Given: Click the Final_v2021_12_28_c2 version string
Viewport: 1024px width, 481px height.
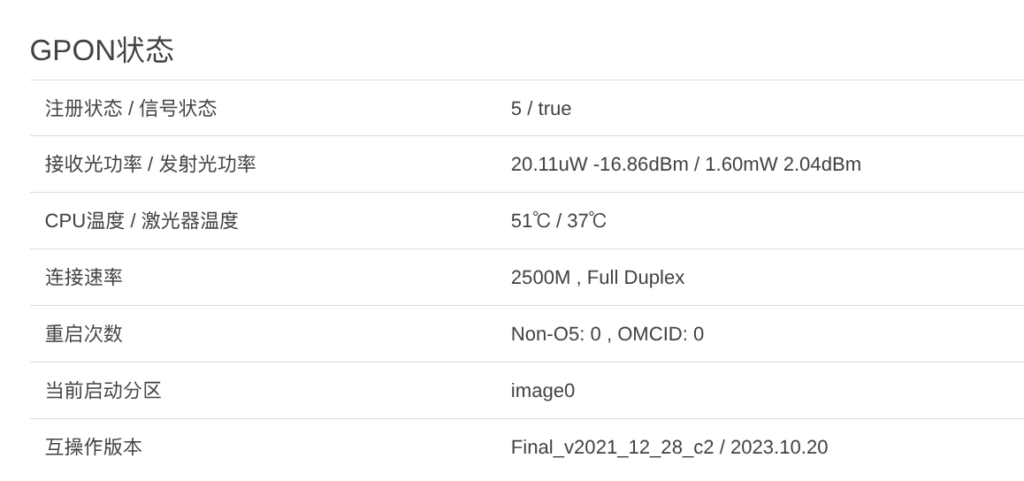Looking at the screenshot, I should pos(611,447).
